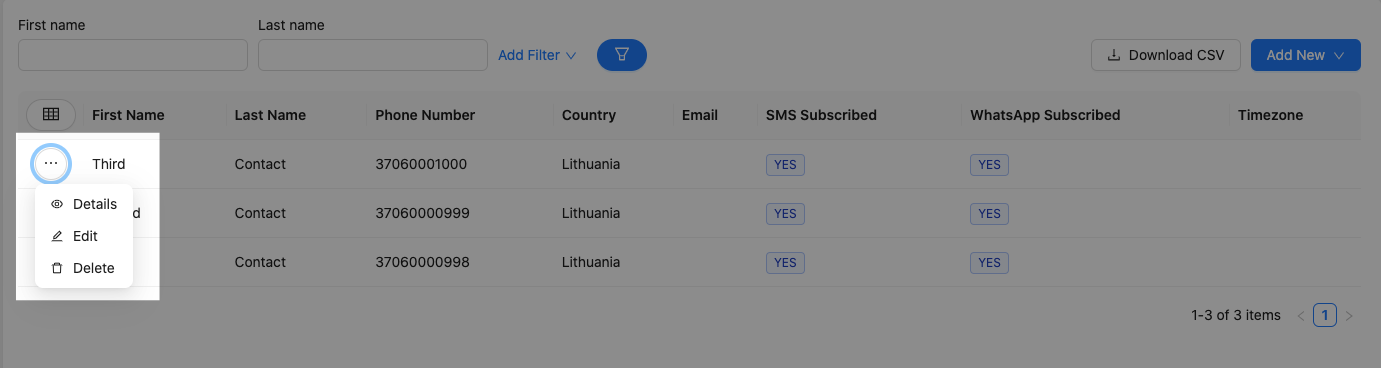The height and width of the screenshot is (368, 1381).
Task: Click the Timezone column header
Action: (x=1270, y=115)
